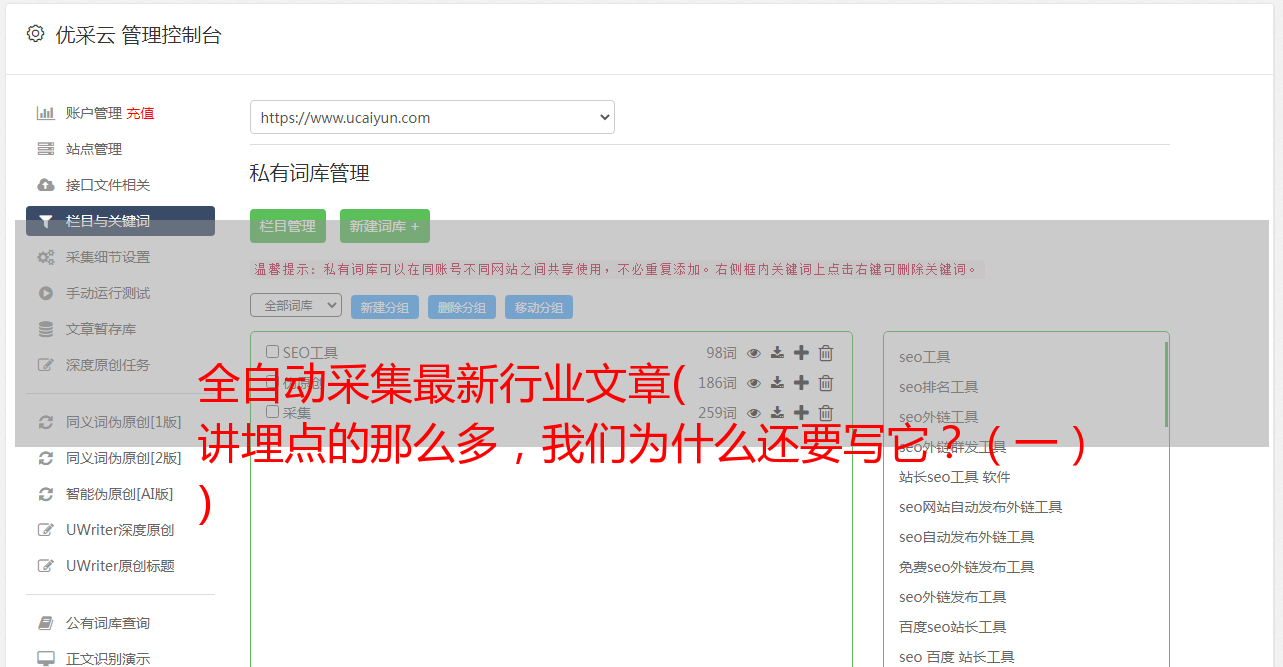Open 站点管理 via its server icon

pos(46,149)
